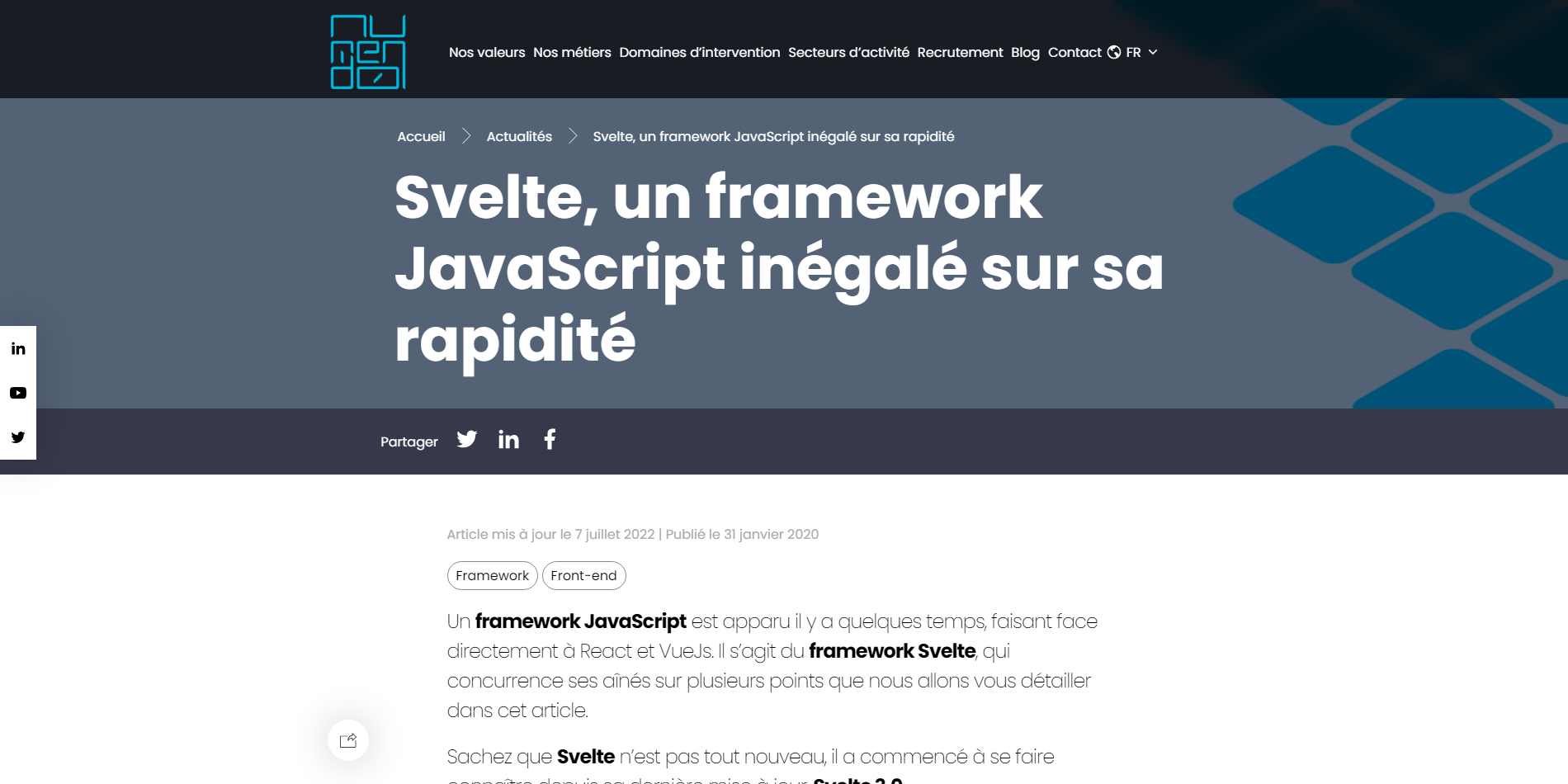Click the article date line text
The height and width of the screenshot is (784, 1568).
[x=633, y=534]
